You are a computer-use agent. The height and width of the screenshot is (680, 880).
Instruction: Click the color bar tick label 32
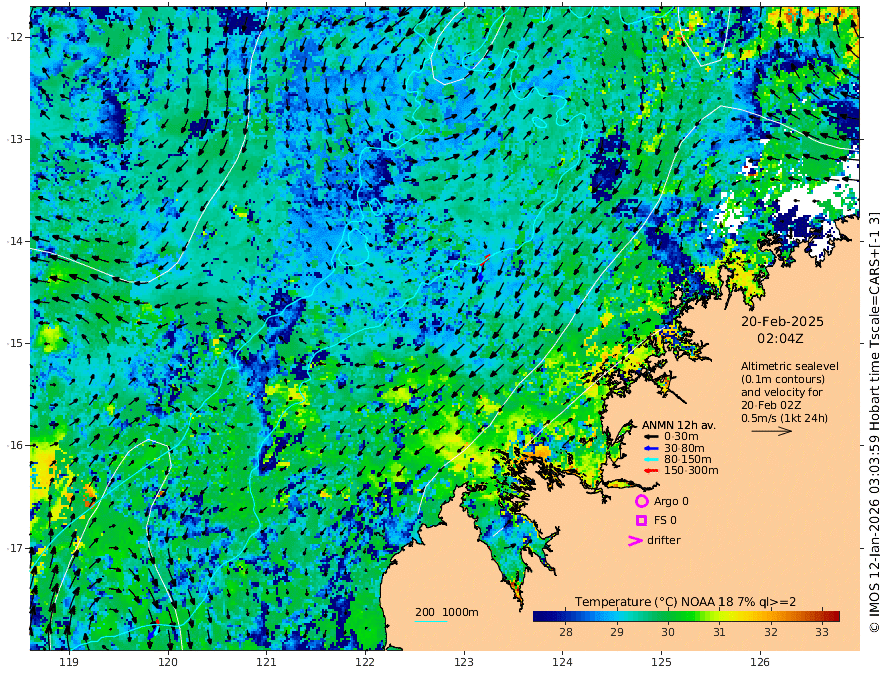(771, 632)
